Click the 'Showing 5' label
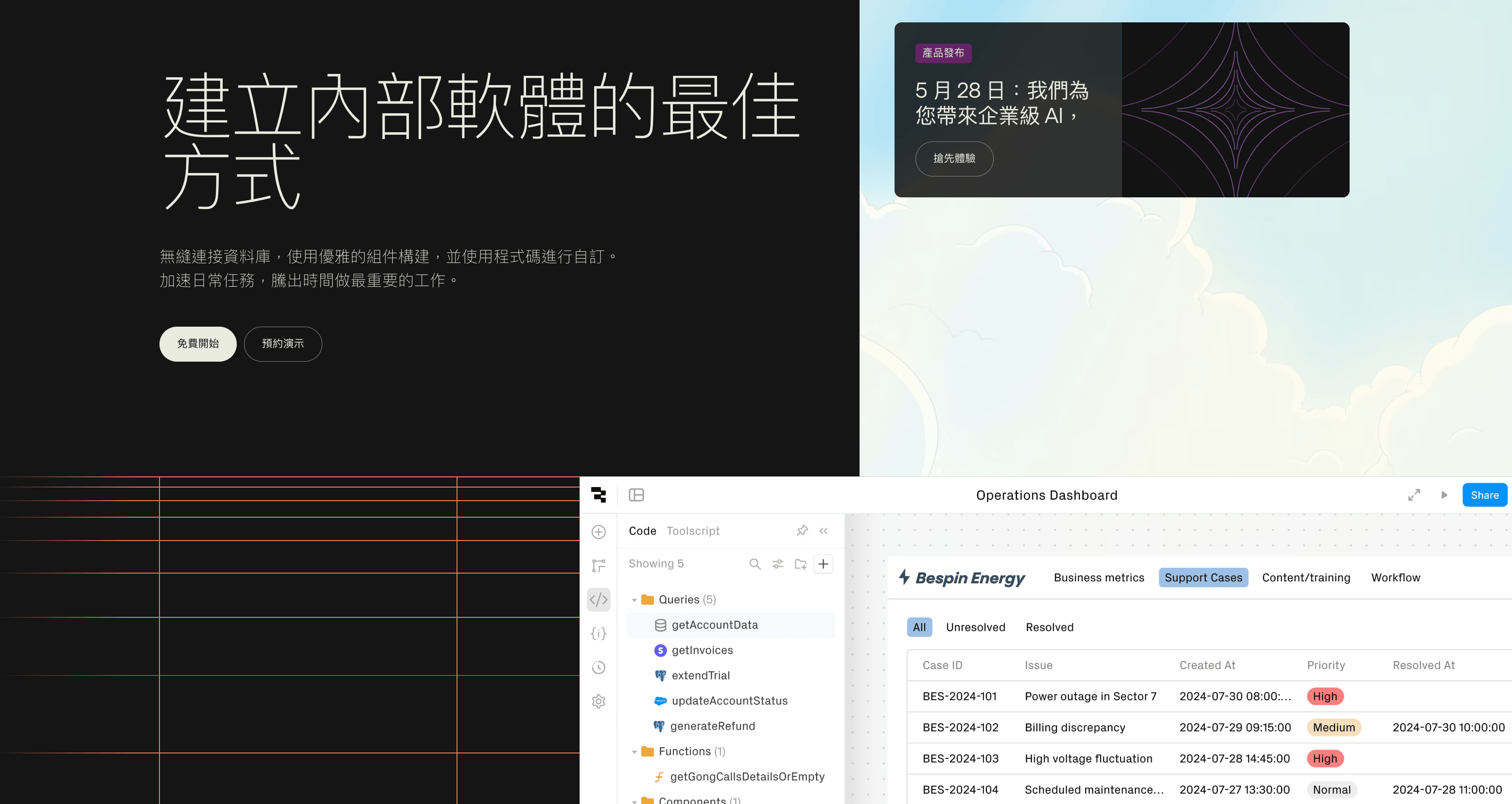 [x=656, y=564]
